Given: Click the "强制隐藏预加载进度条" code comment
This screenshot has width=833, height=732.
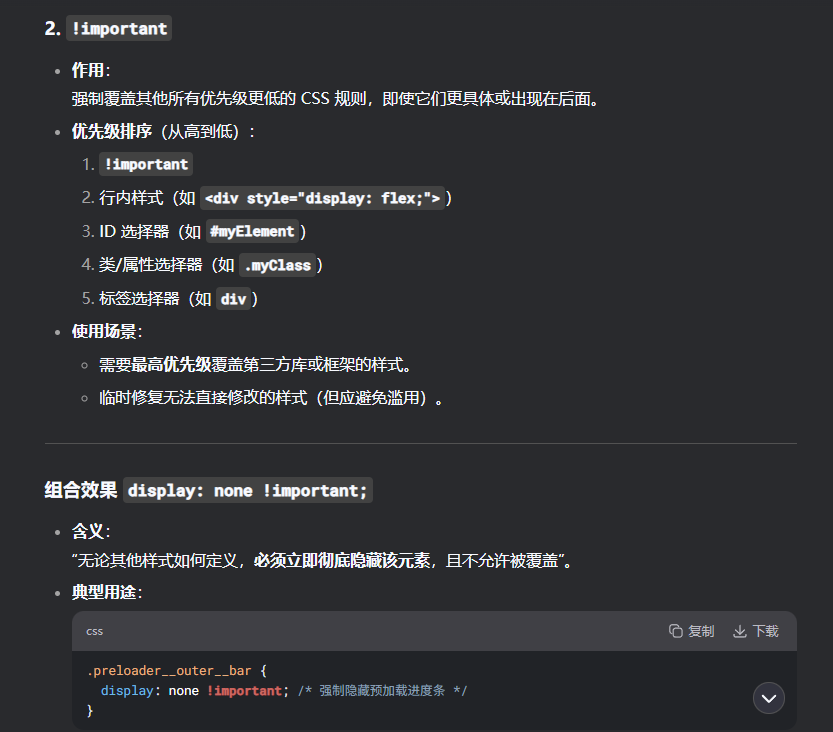Looking at the screenshot, I should pyautogui.click(x=382, y=691).
